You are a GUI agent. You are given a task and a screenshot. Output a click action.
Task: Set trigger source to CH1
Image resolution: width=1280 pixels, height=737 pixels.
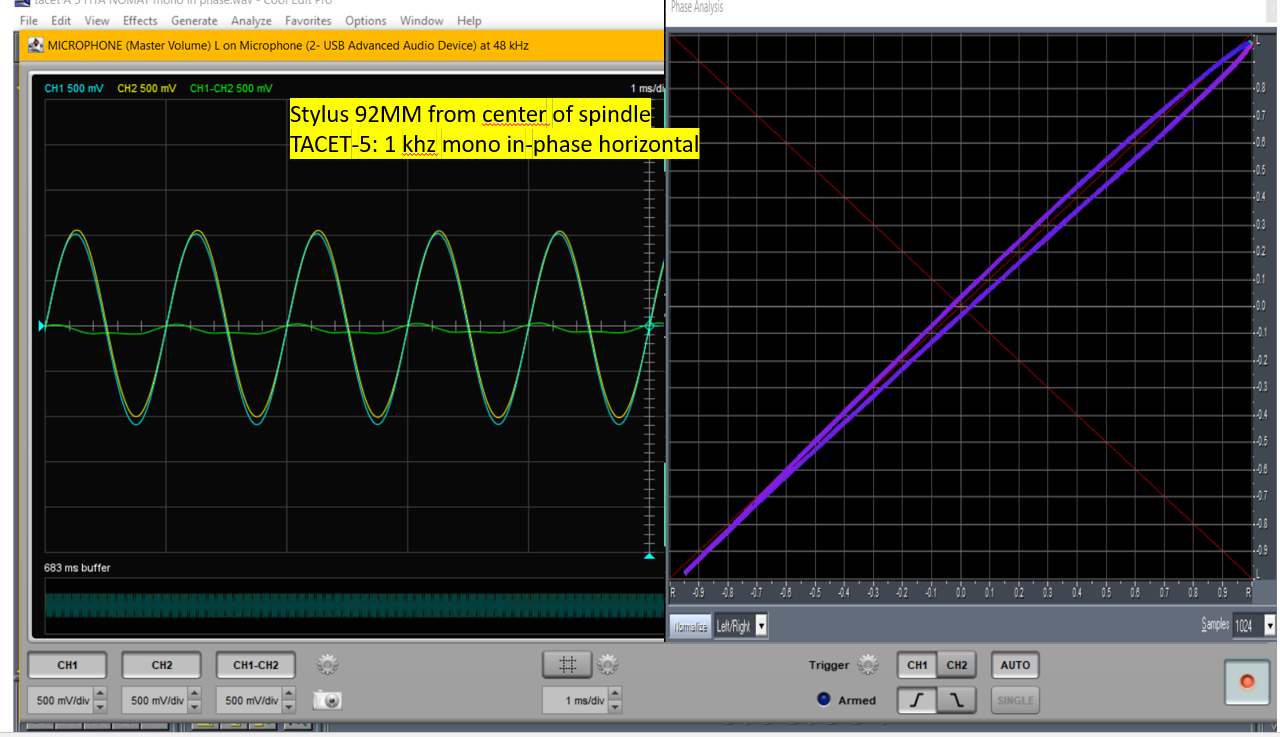(x=917, y=664)
